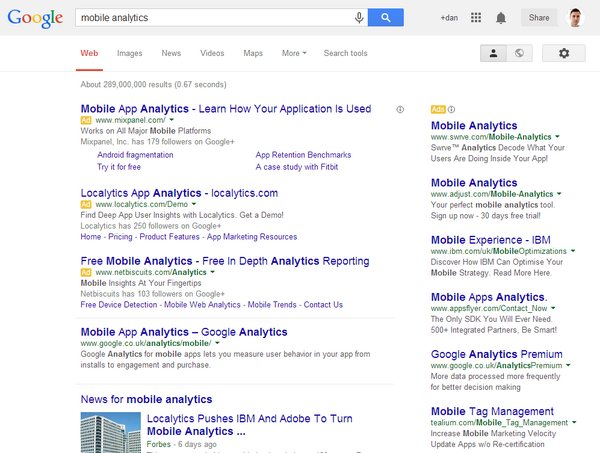Activate voice search microphone icon
This screenshot has width=600, height=453.
(x=359, y=18)
